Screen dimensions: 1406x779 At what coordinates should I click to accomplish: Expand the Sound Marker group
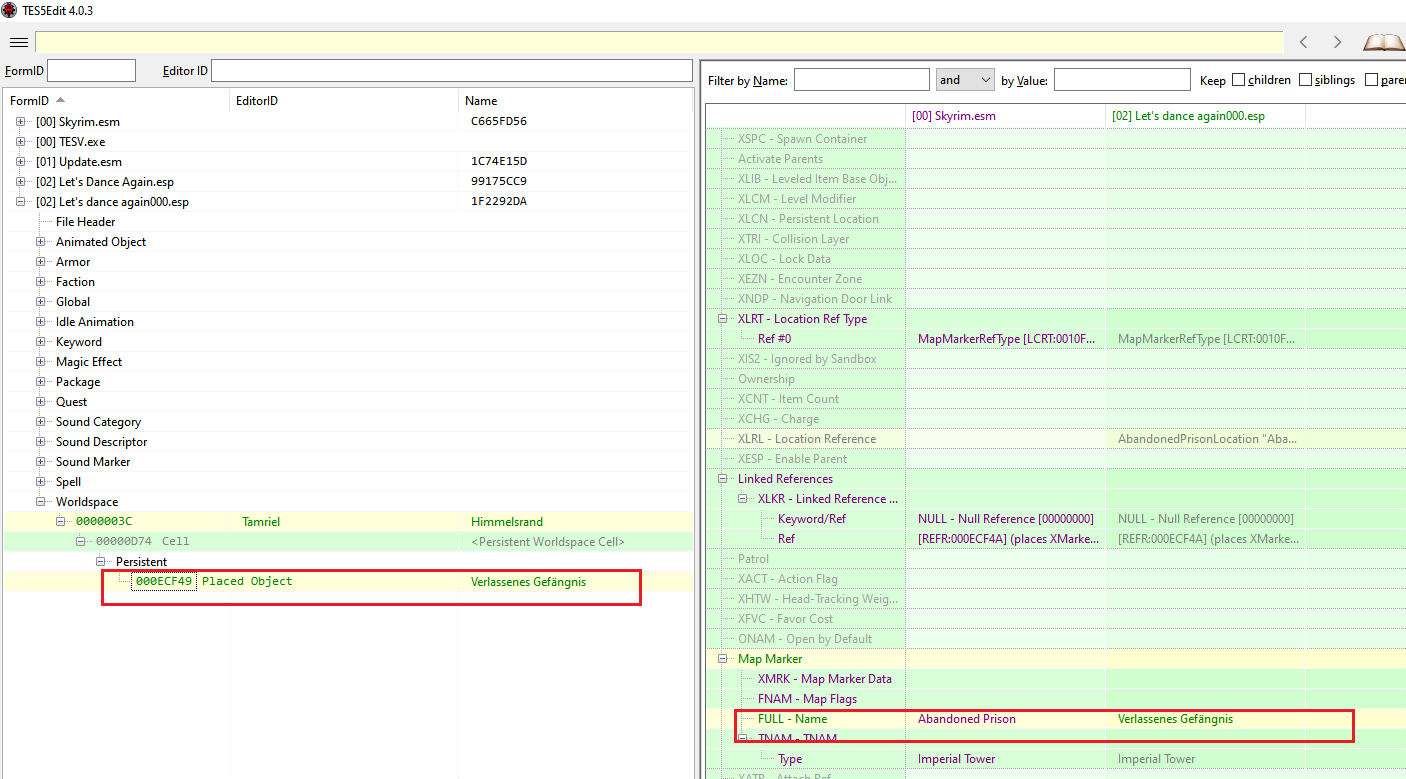tap(41, 462)
